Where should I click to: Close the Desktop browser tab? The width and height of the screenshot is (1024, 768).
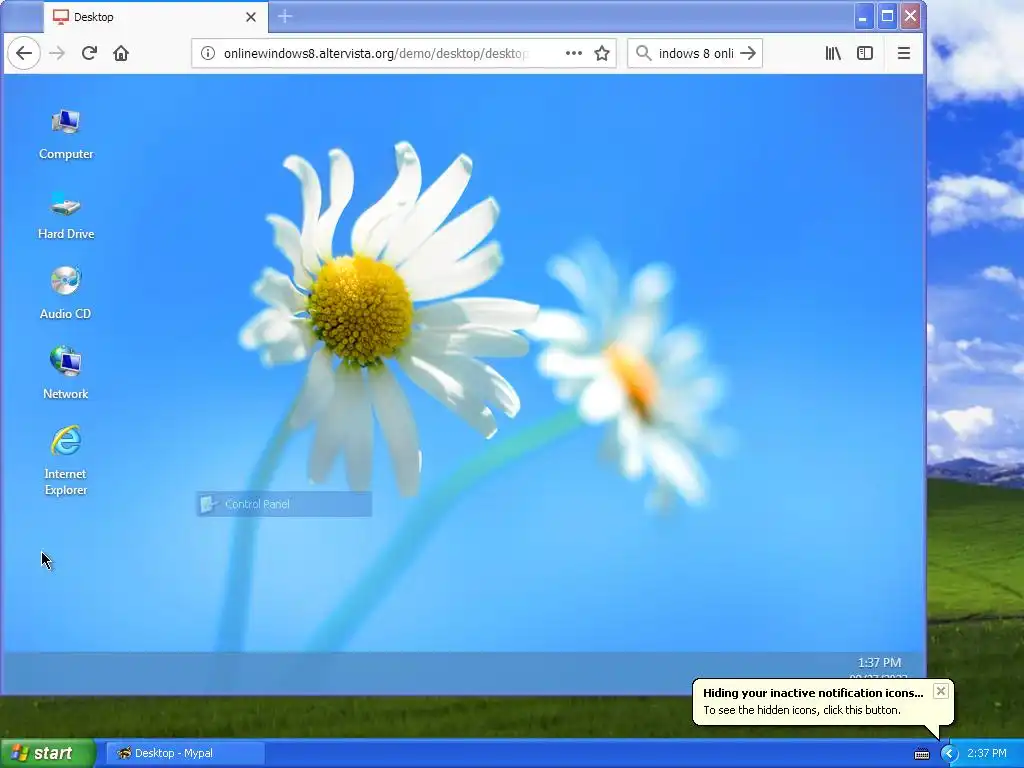point(251,17)
